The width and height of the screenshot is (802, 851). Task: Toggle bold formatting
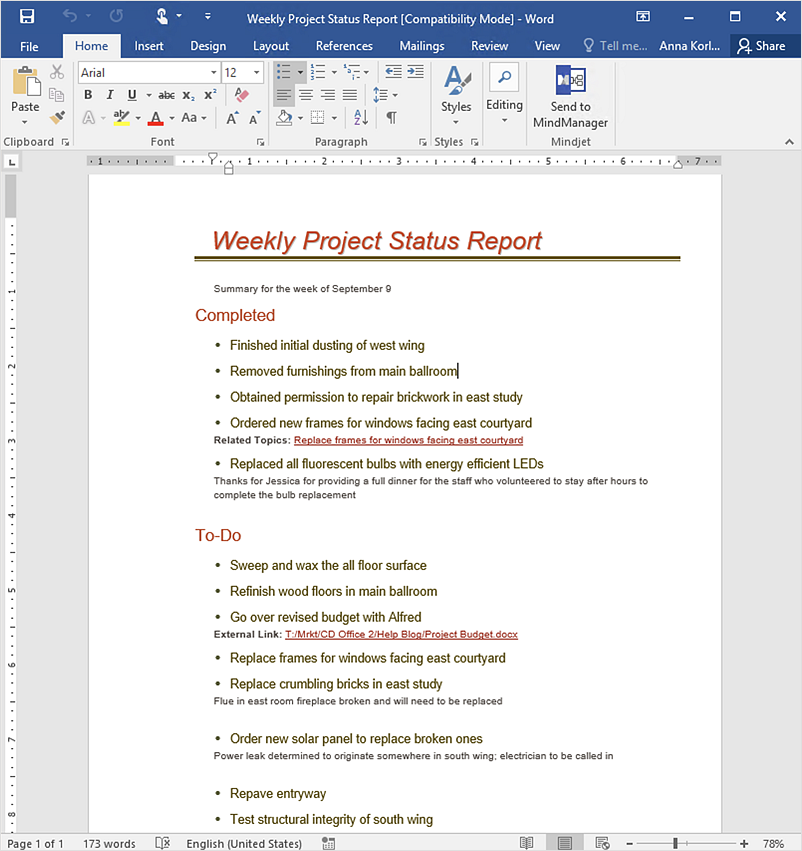[88, 95]
